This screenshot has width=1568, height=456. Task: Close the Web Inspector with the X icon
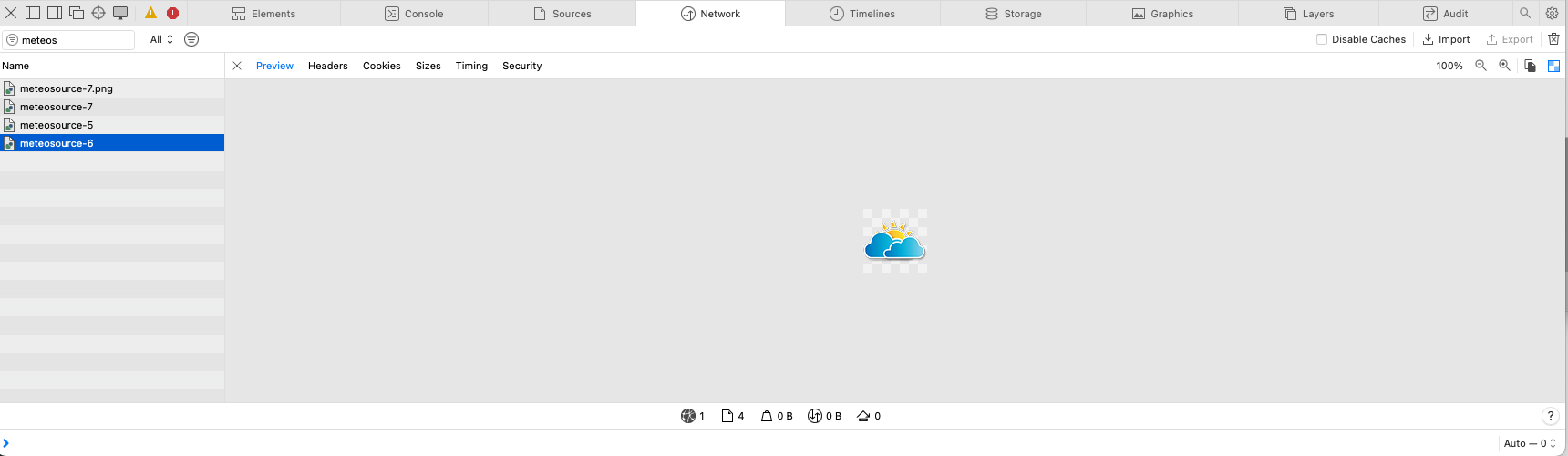11,13
